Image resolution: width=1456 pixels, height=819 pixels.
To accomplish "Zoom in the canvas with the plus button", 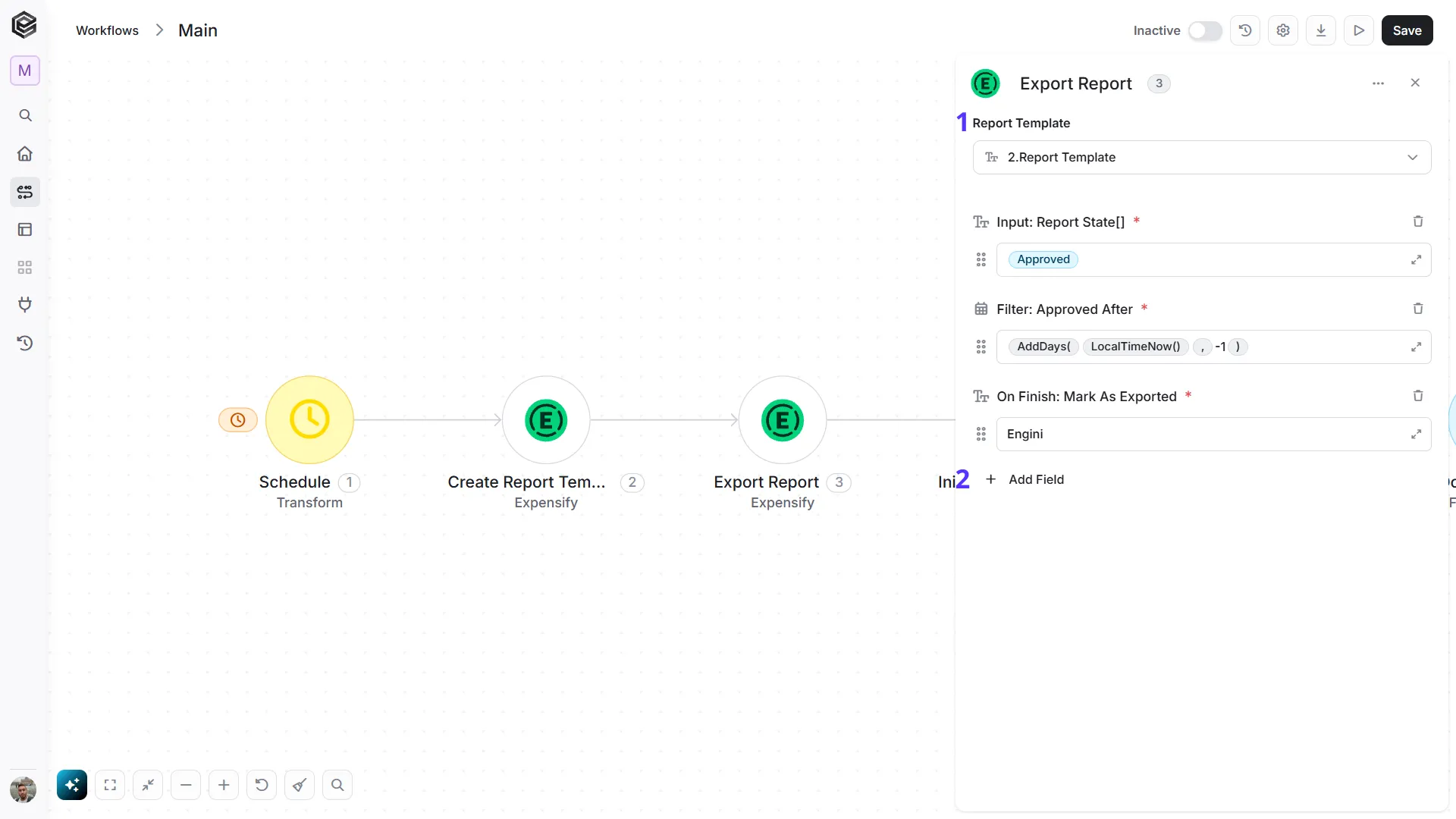I will (x=224, y=785).
